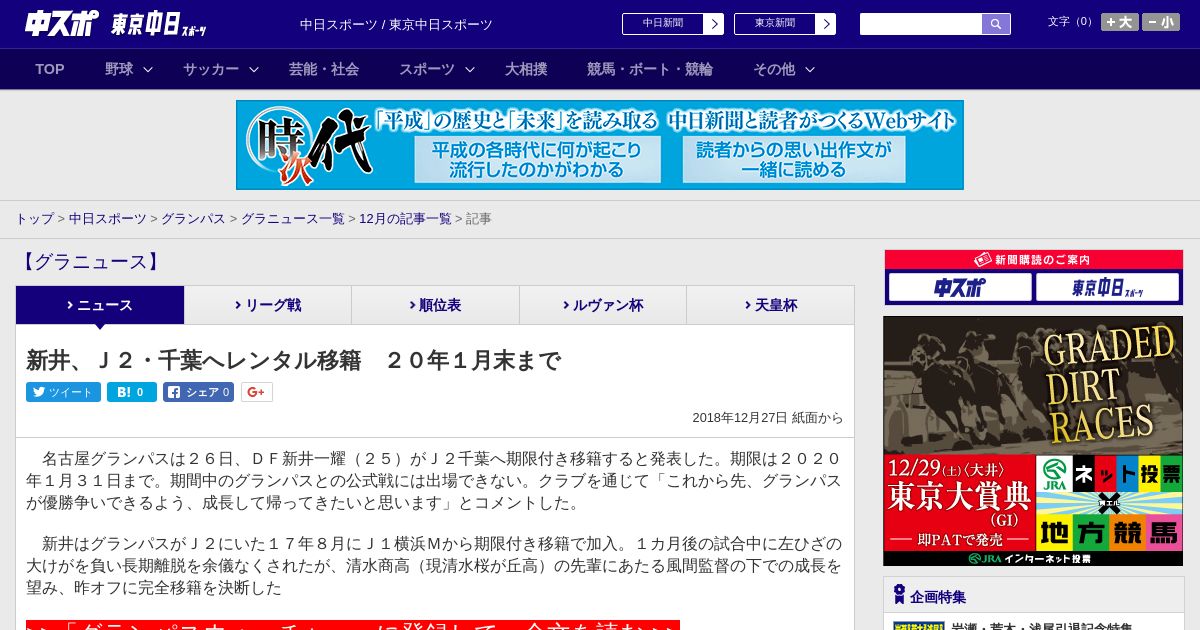Click the 新聞購読のご案内 header

tap(1033, 260)
